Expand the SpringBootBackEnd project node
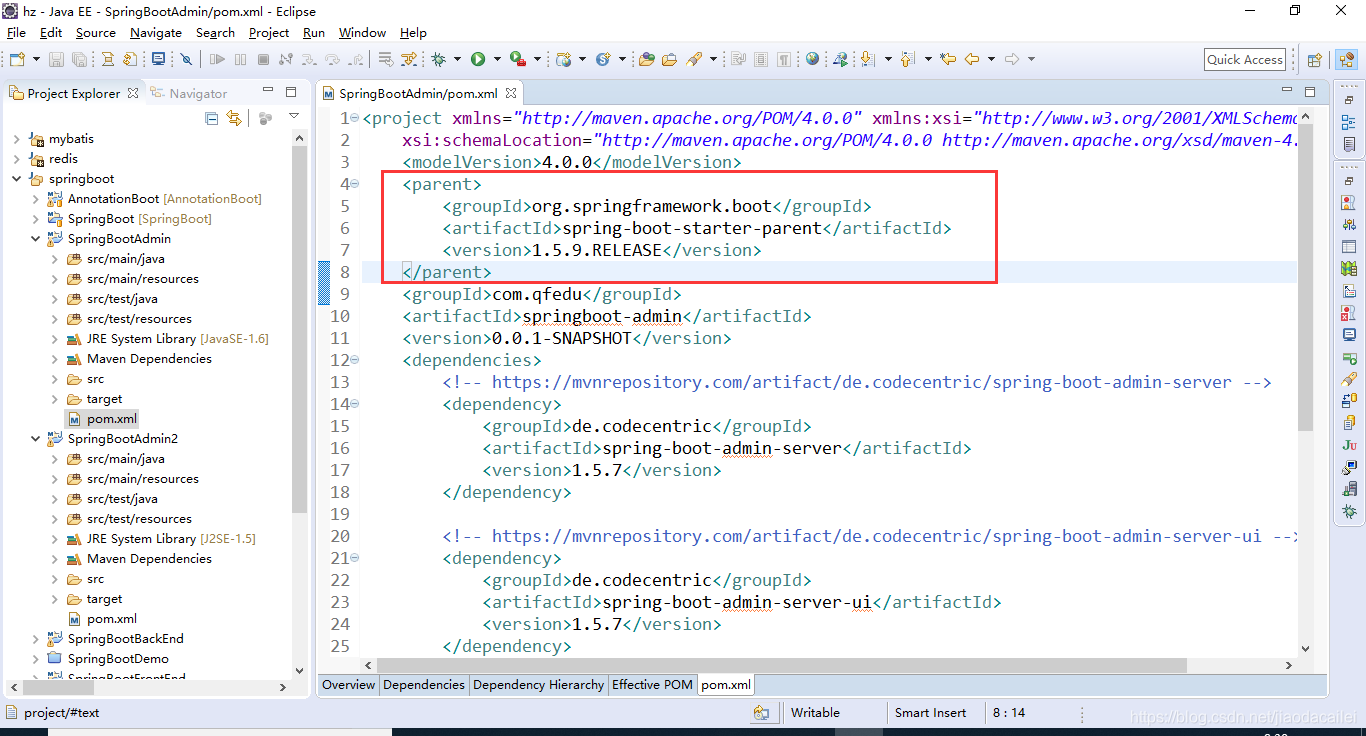Screen dimensions: 1366x736 [36, 639]
